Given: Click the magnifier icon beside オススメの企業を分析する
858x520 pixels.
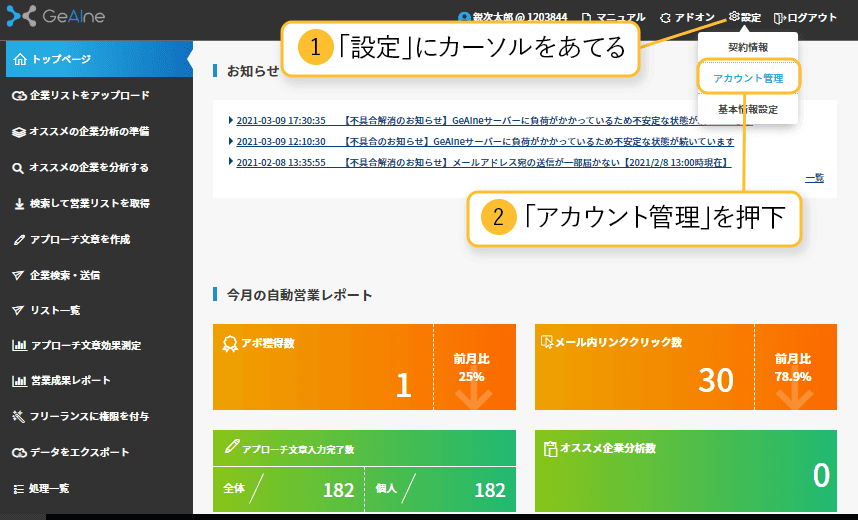Looking at the screenshot, I should [18, 168].
